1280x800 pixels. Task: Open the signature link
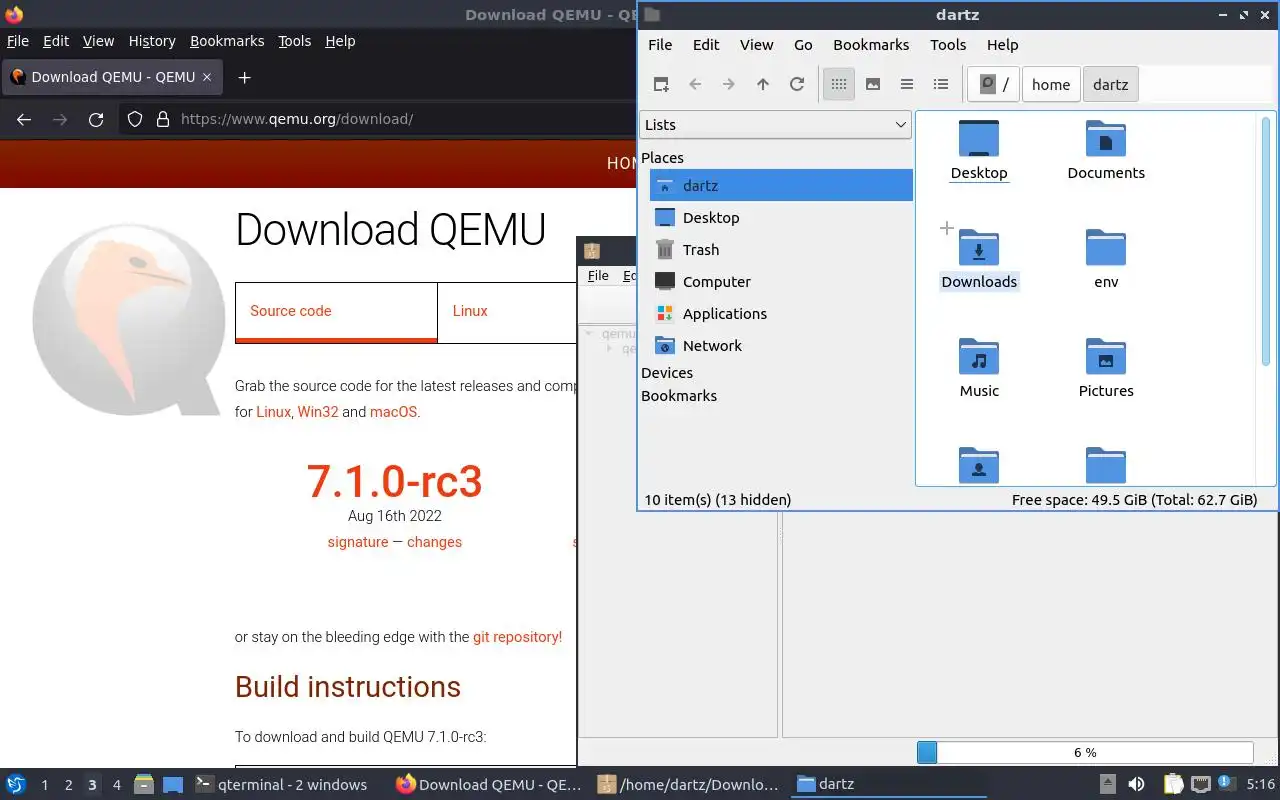click(x=358, y=542)
